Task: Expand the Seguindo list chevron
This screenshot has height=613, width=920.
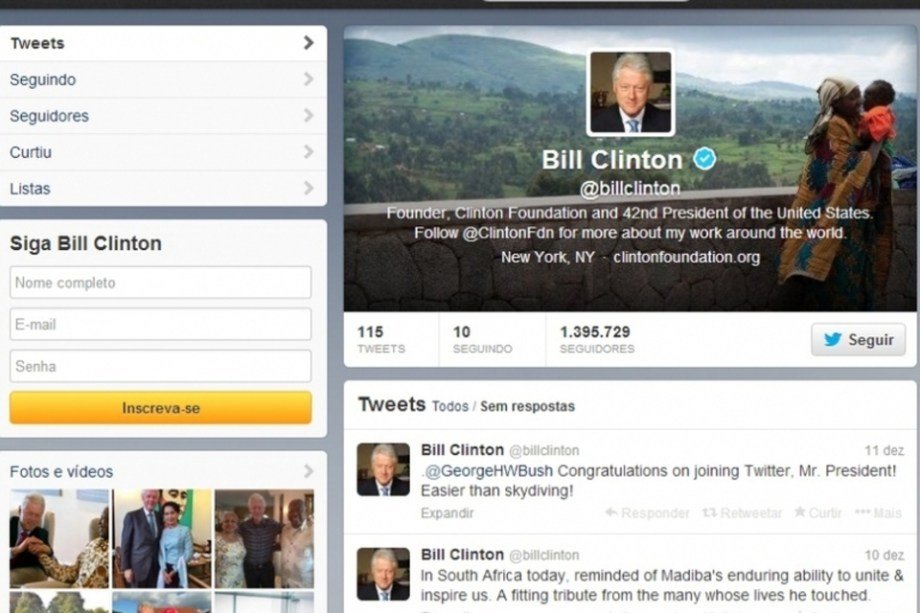Action: (309, 79)
